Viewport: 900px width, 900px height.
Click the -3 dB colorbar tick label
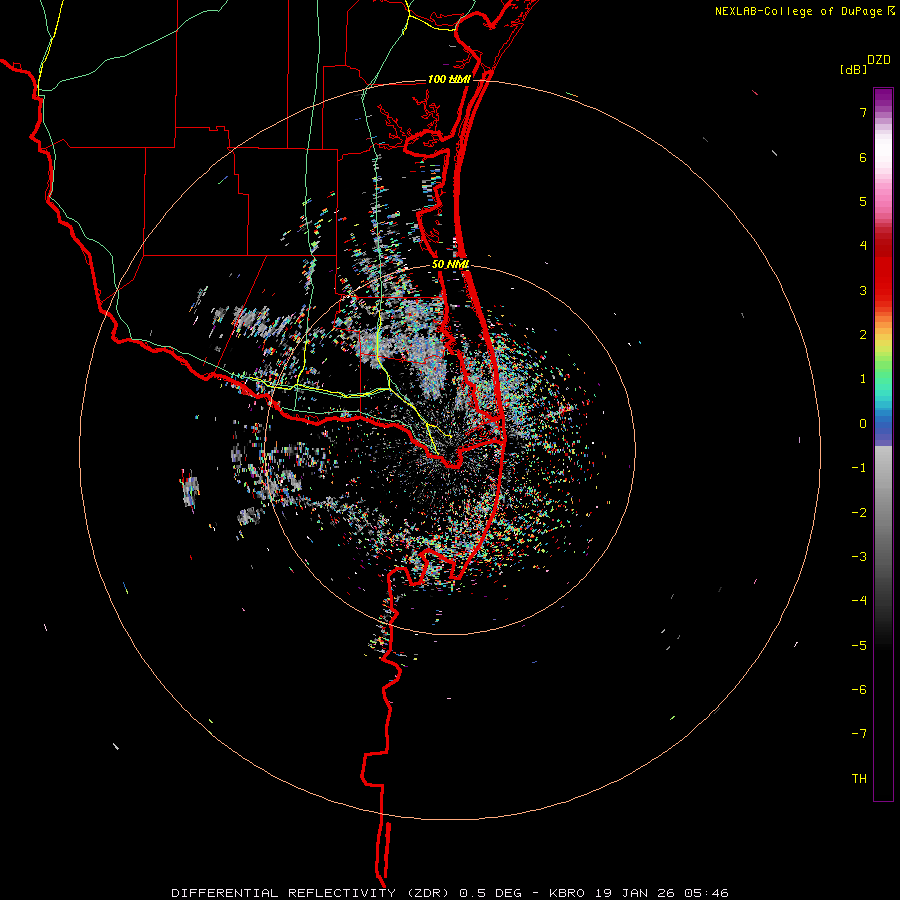[859, 557]
